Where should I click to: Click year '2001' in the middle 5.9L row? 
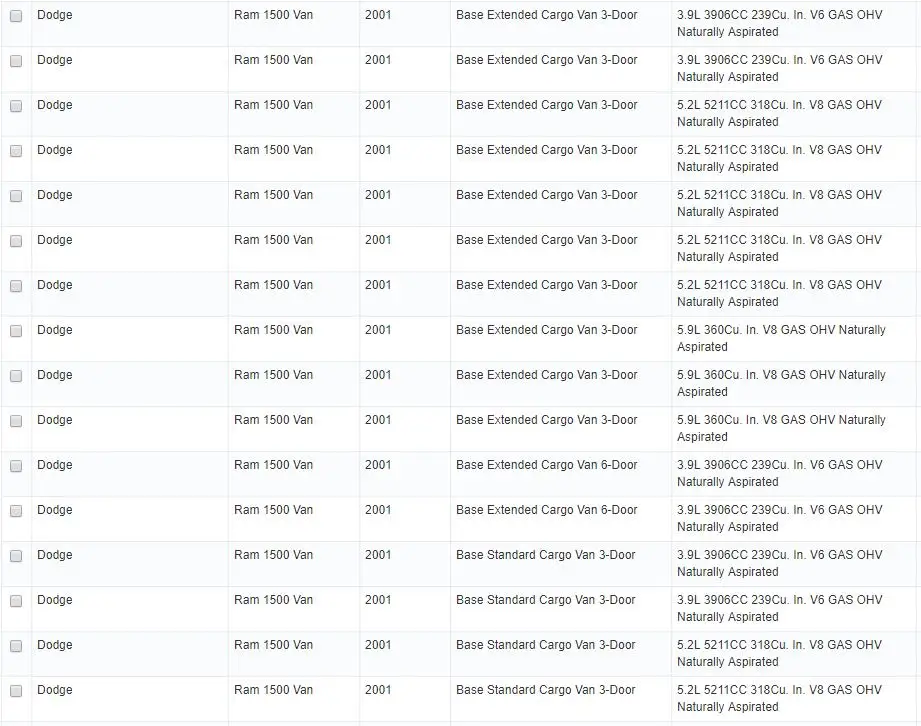coord(378,375)
